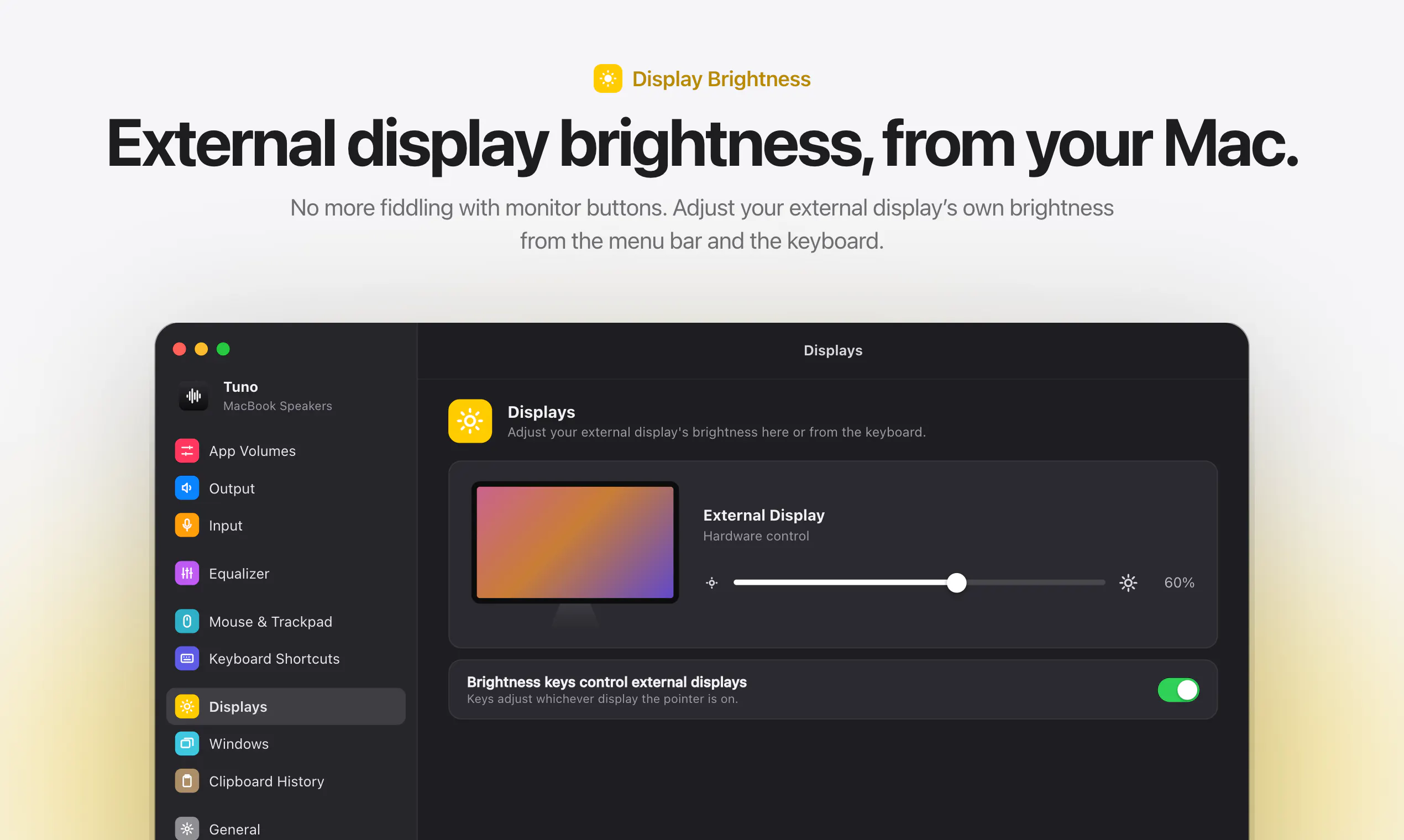Viewport: 1404px width, 840px height.
Task: Click the App Volumes sidebar icon
Action: tap(187, 450)
